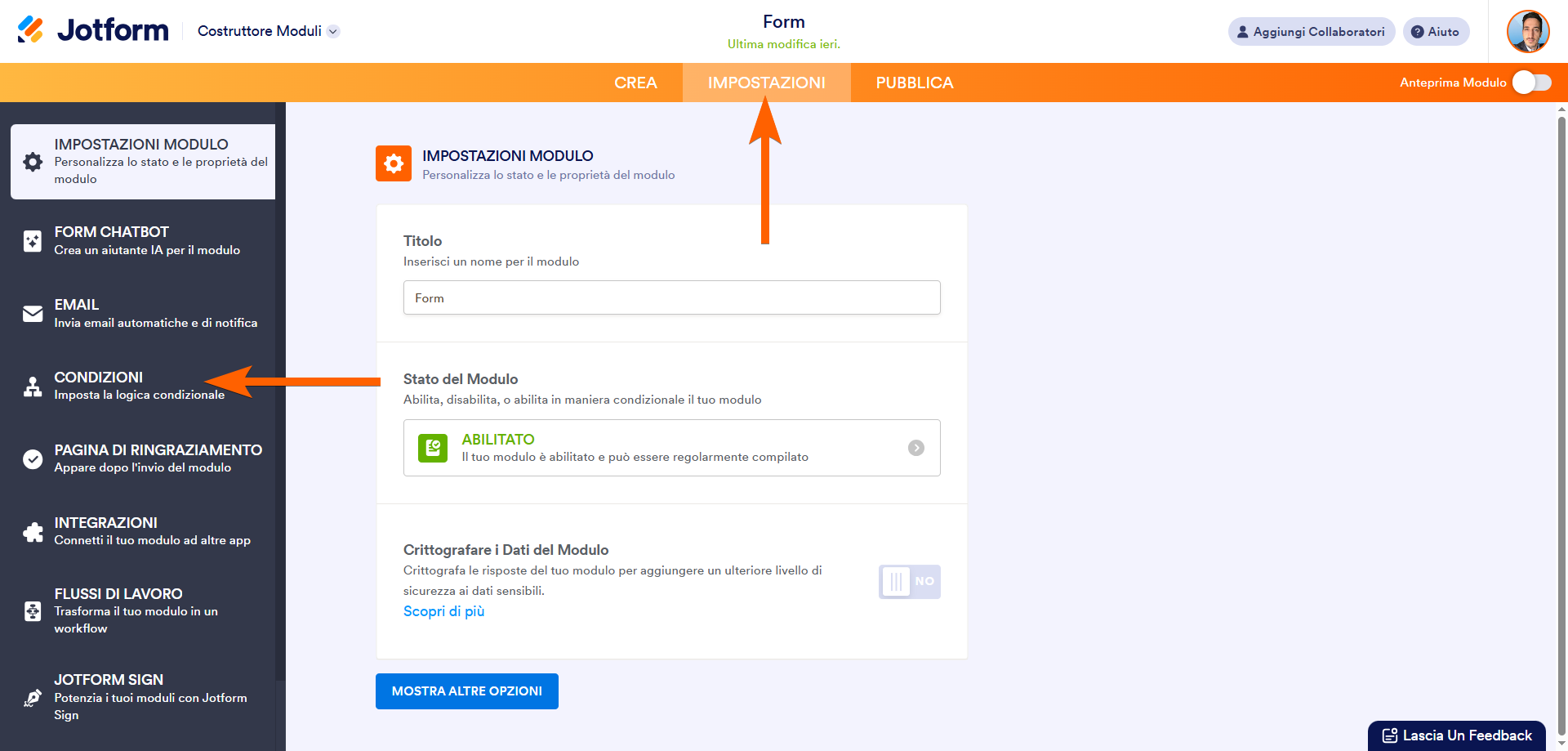The image size is (1568, 751).
Task: Click the Condizioni hierarchy icon
Action: [33, 387]
